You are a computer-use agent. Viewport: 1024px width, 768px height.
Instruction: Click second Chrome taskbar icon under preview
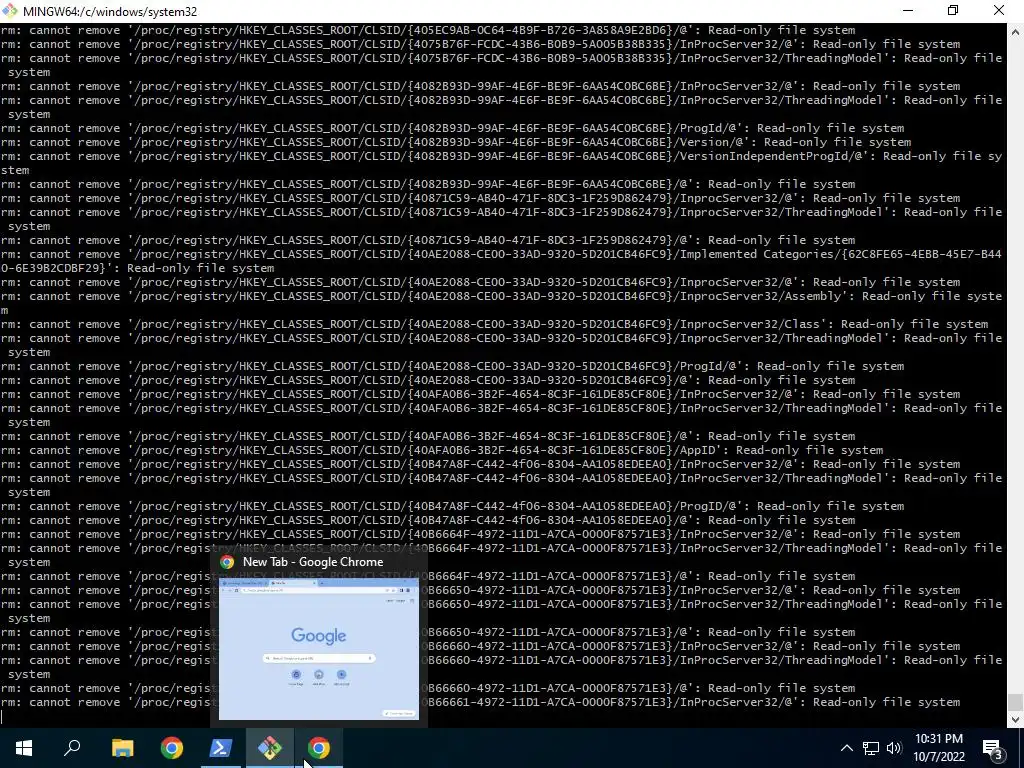319,748
